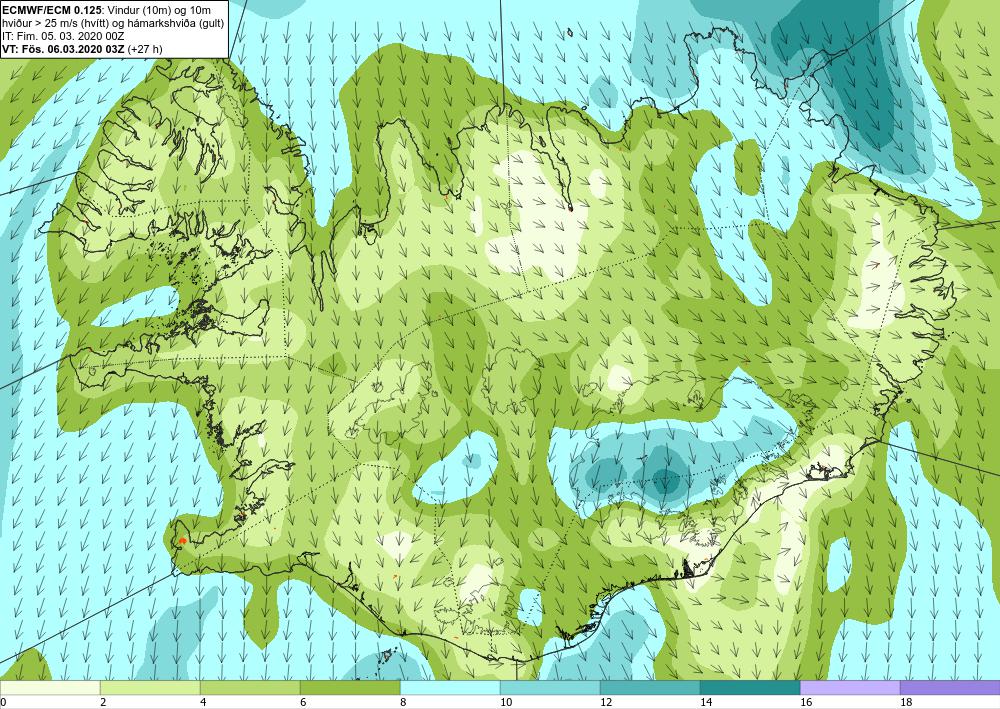Click the 16–18 m/s lavender legend swatch

coord(850,687)
